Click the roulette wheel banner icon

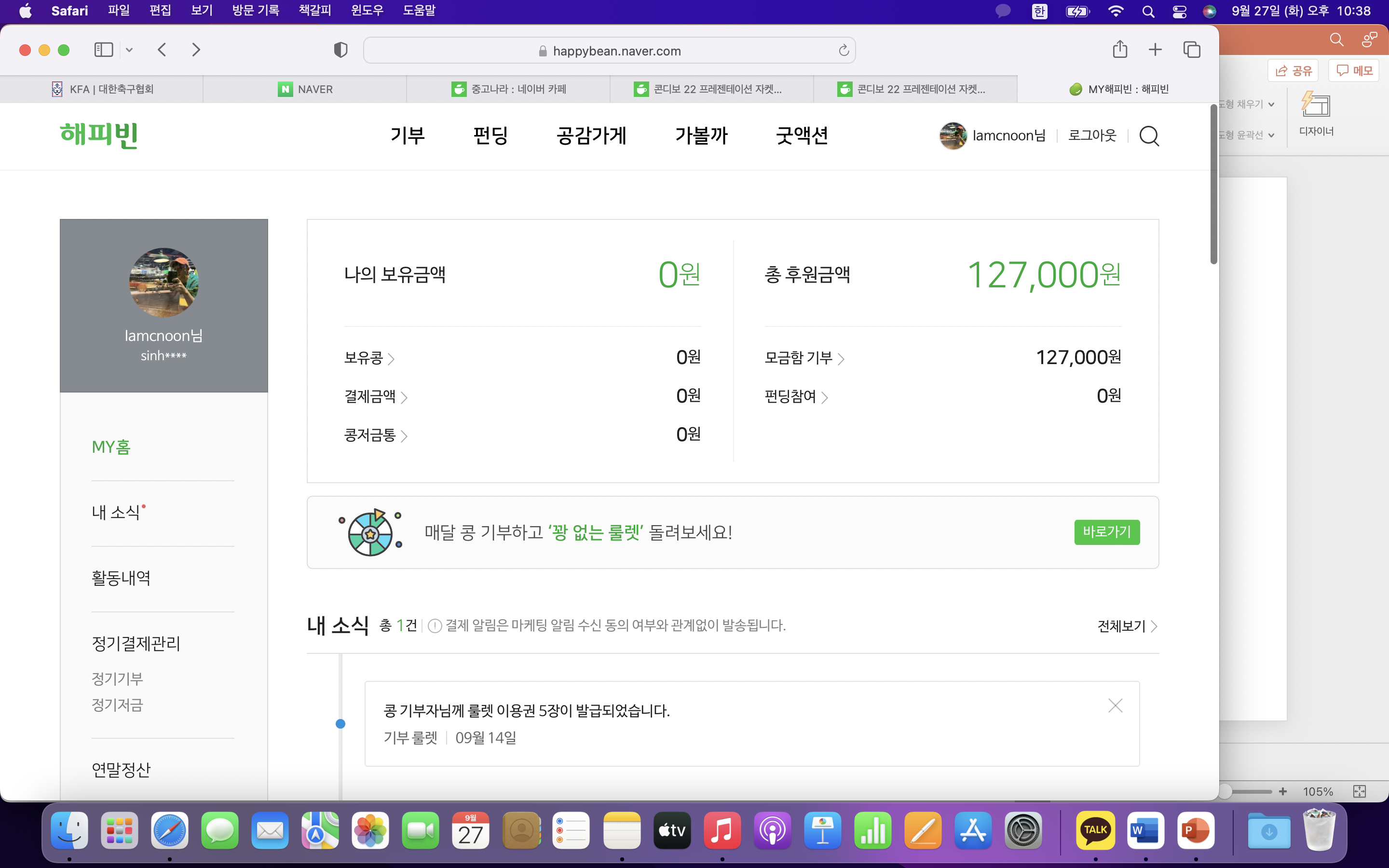coord(370,532)
